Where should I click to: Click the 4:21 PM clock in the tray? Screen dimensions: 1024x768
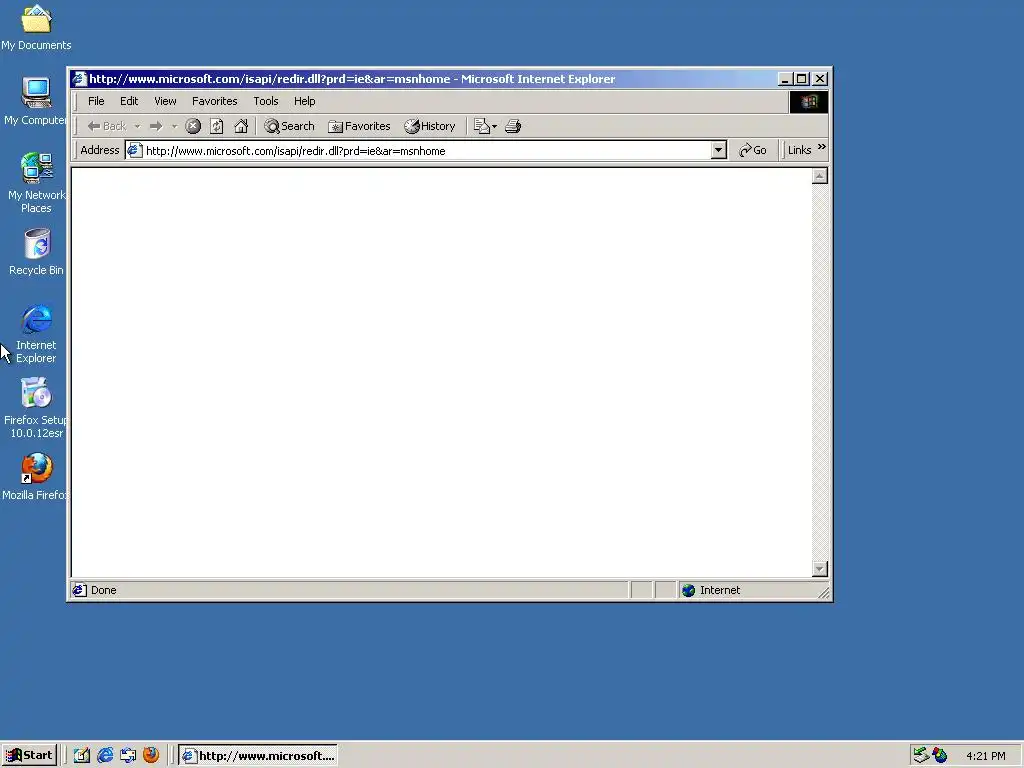click(x=985, y=756)
